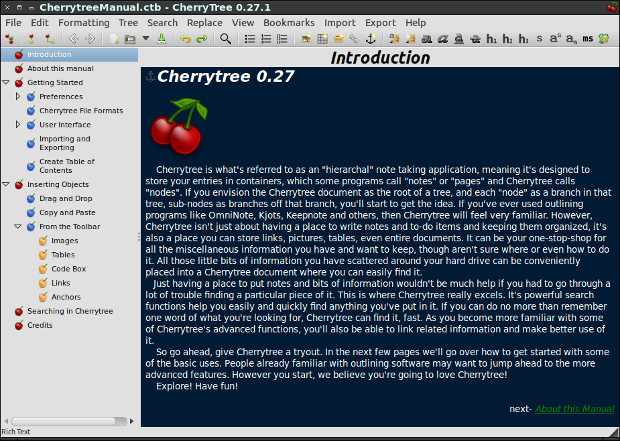Redo the last undone change
The image size is (620, 441).
point(202,39)
